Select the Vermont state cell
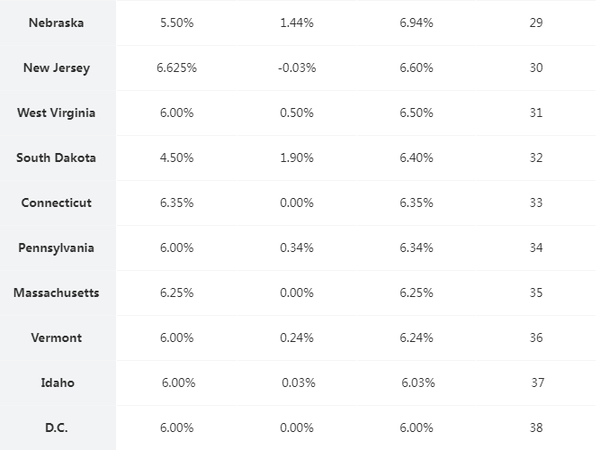 click(x=56, y=337)
